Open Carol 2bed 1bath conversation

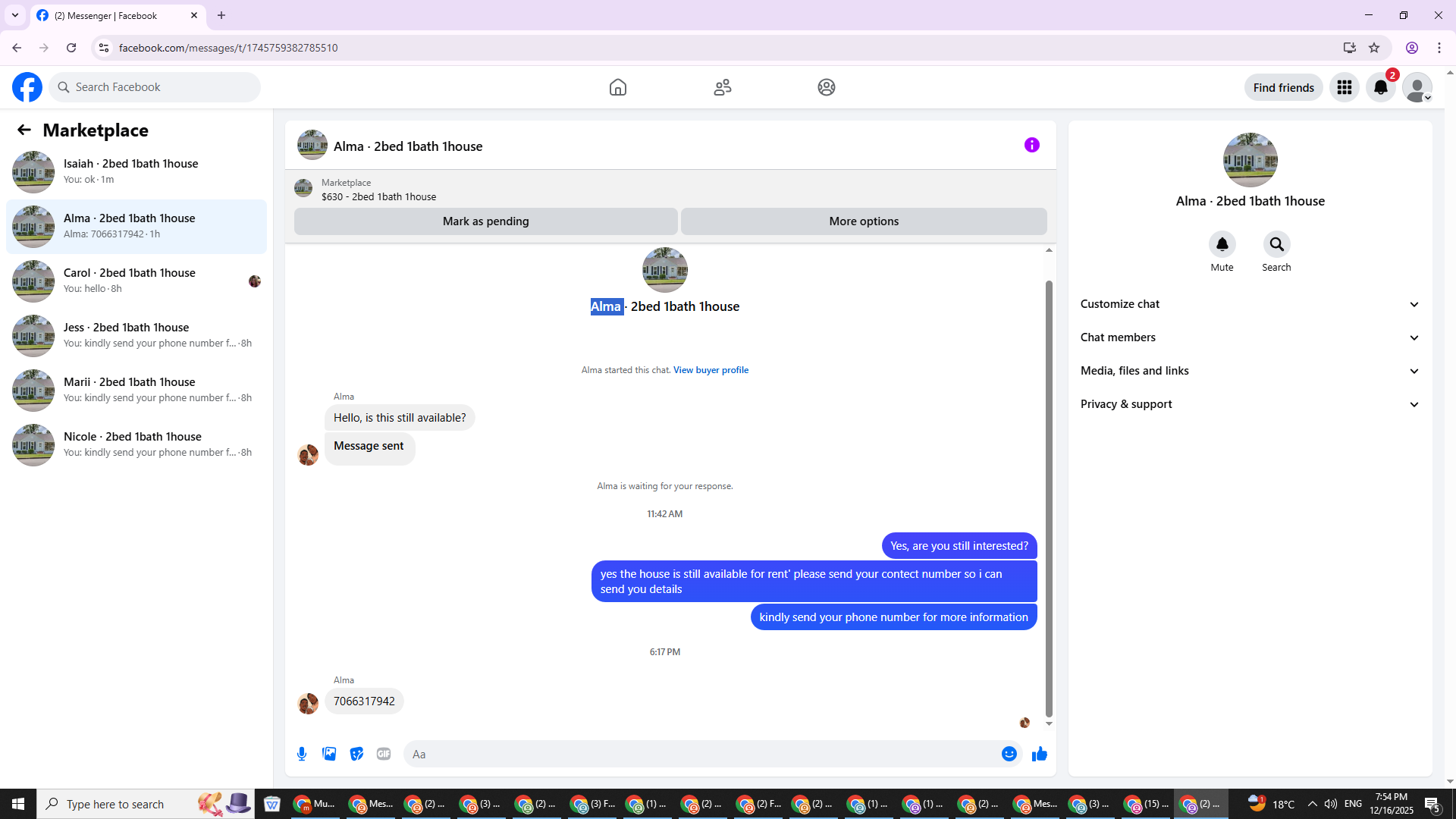coord(136,281)
